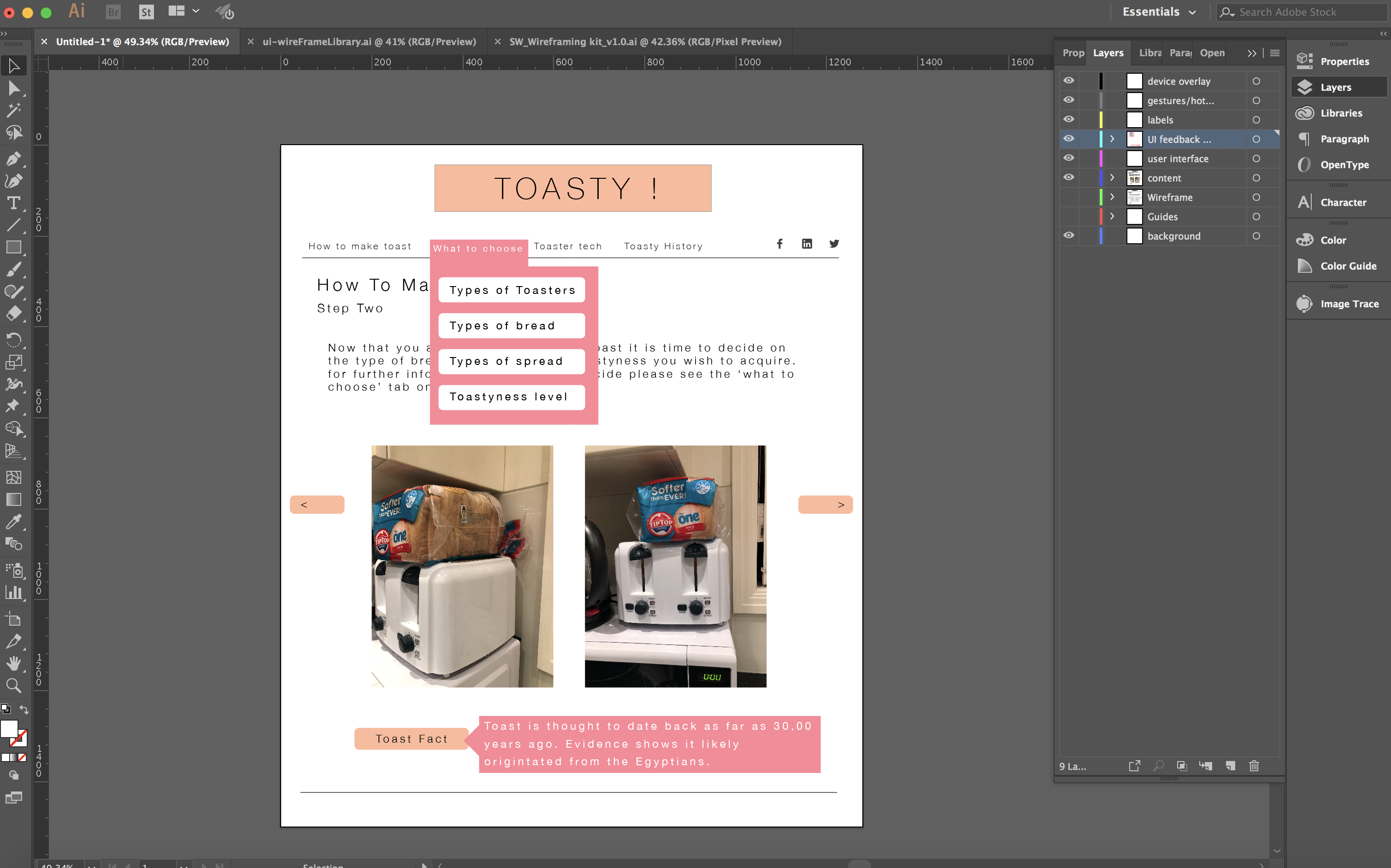Expand the Guides layer contents
1391x868 pixels.
click(x=1113, y=217)
